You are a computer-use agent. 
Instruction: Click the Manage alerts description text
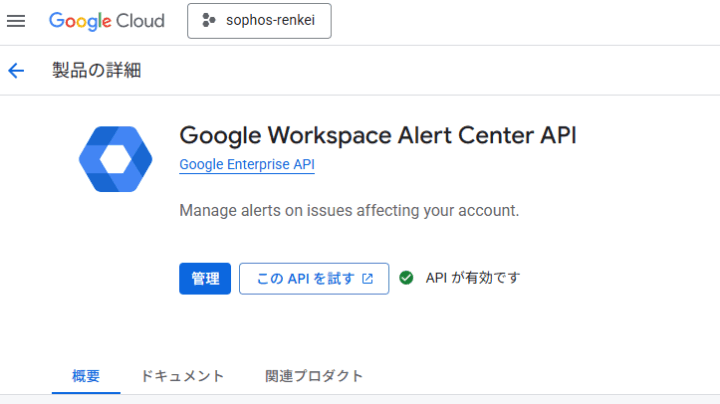[349, 211]
